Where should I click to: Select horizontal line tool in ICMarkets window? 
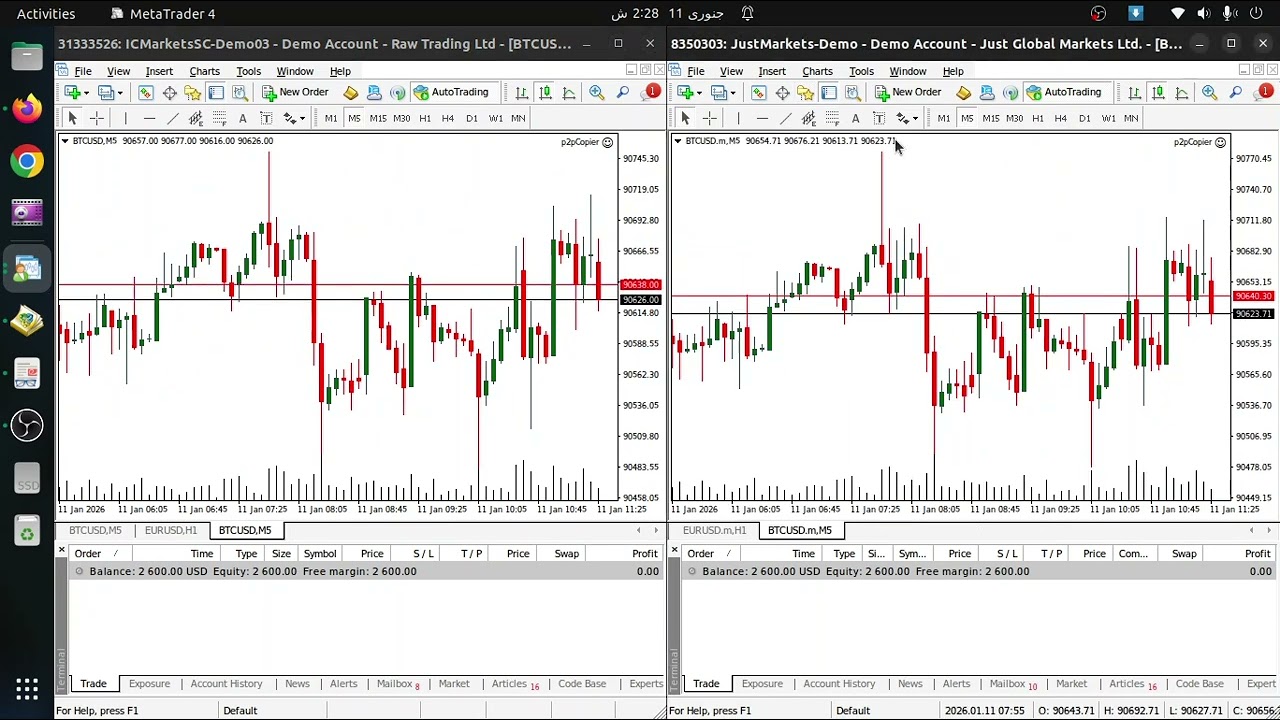coord(150,118)
